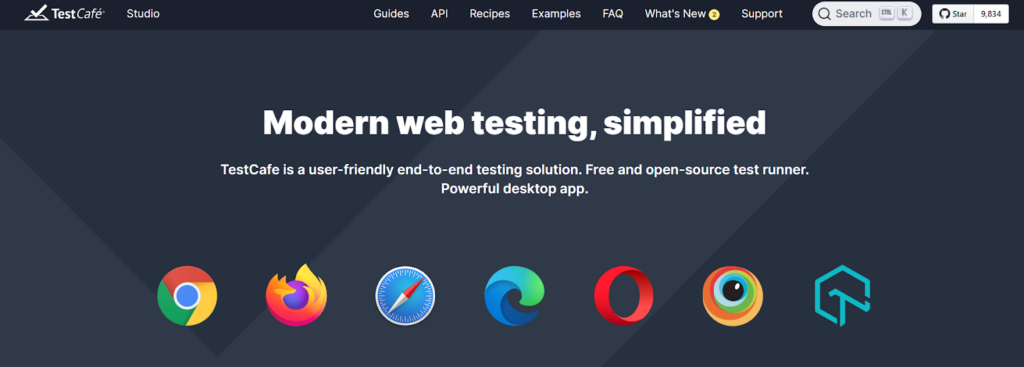Open the Studio link in header
This screenshot has height=367, width=1024.
pyautogui.click(x=143, y=14)
